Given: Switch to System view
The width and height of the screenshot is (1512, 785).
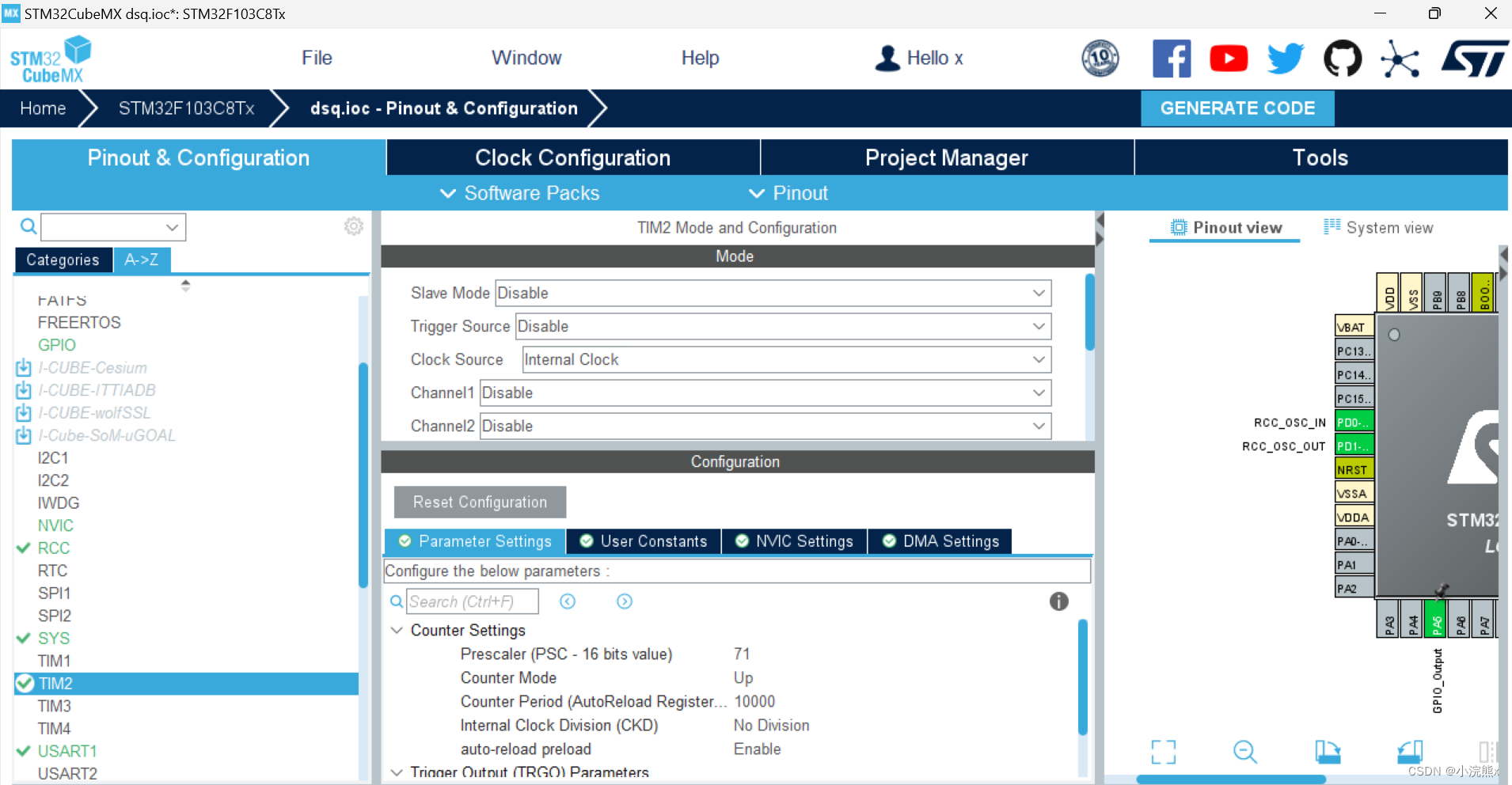Looking at the screenshot, I should pos(1378,228).
